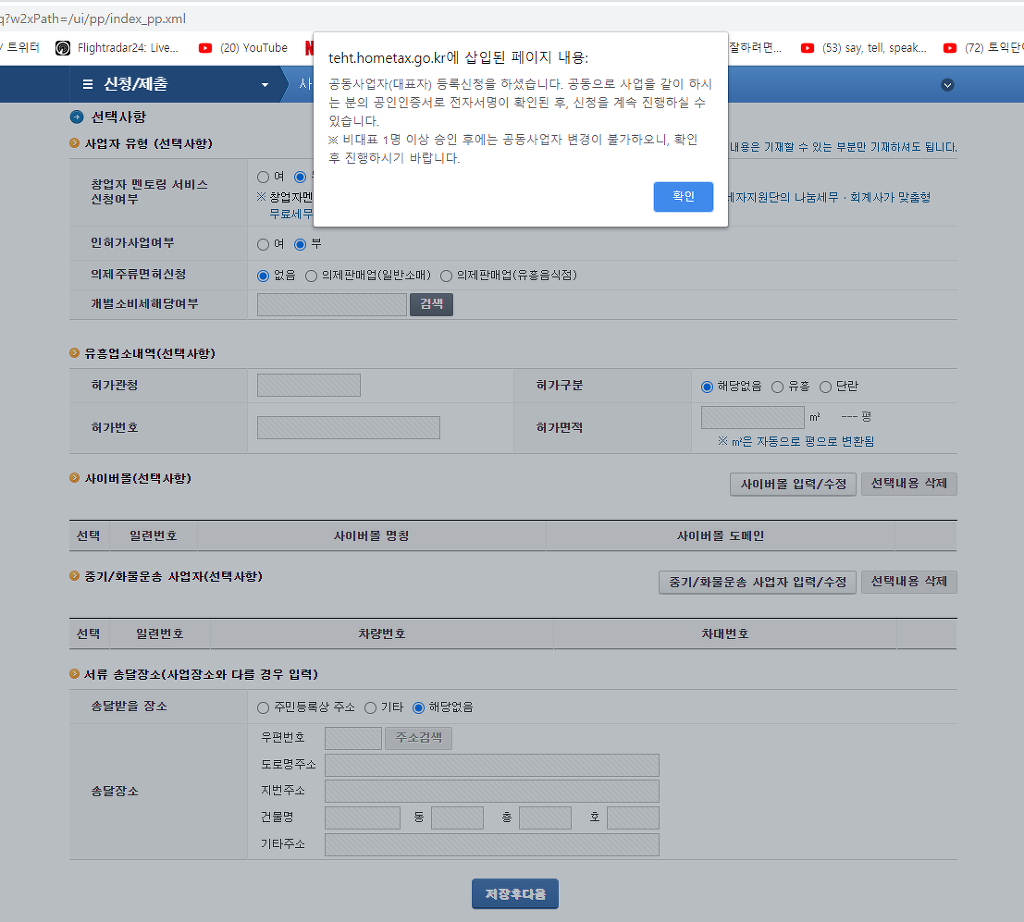This screenshot has width=1024, height=922.
Task: Click the 기타주소 input field
Action: tap(492, 844)
